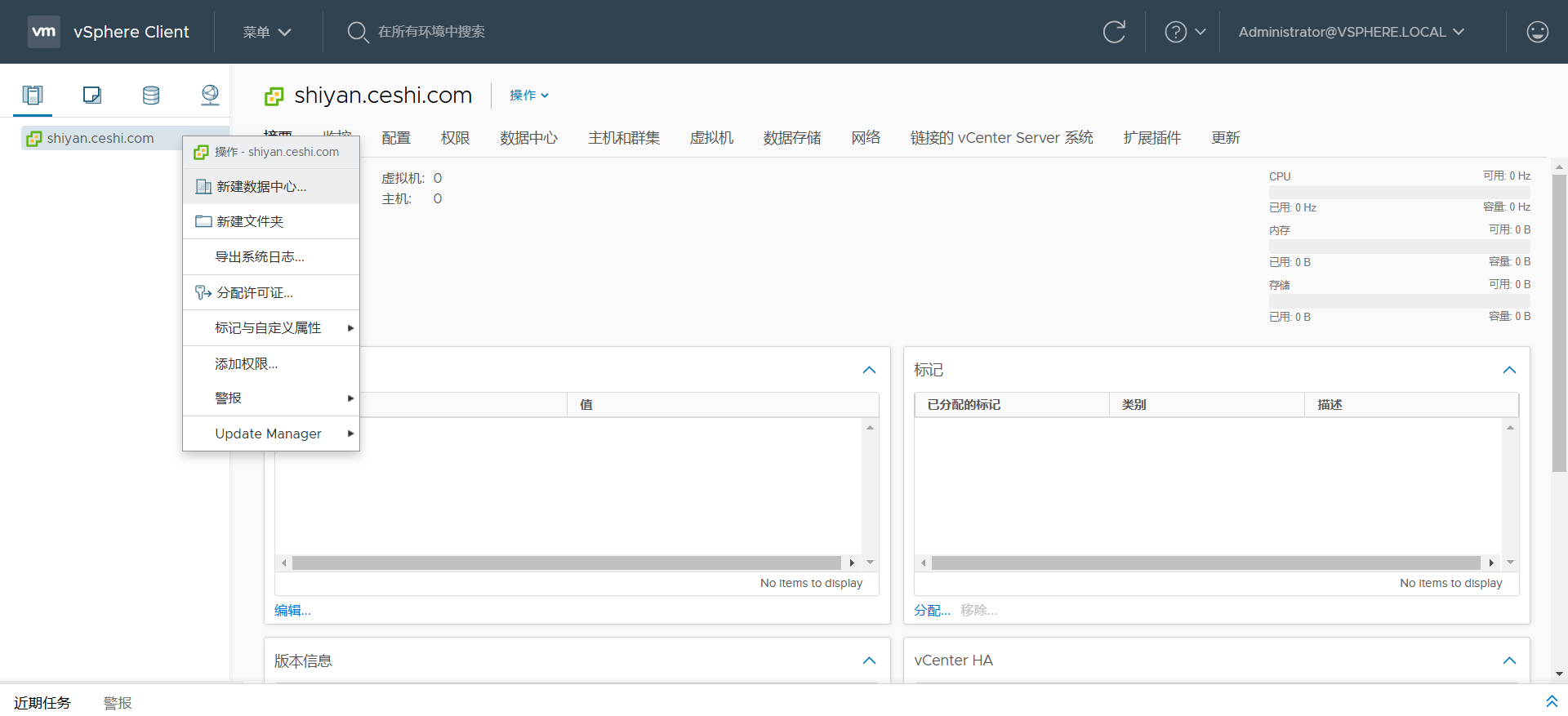Click the 内存 usage bar

[1400, 246]
